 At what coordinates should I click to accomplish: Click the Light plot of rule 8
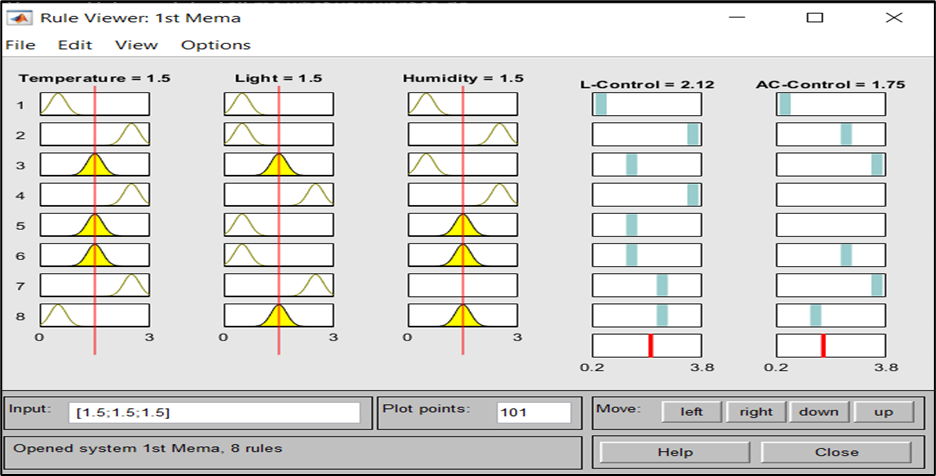click(x=279, y=315)
